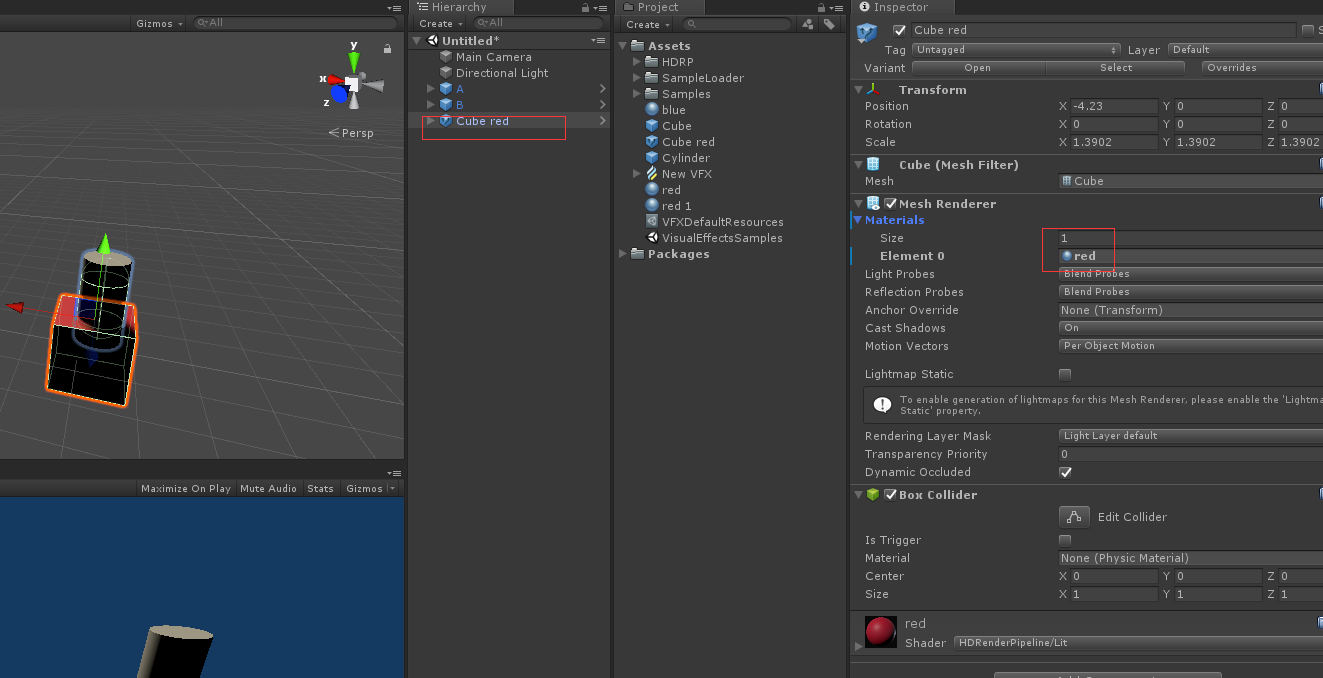Open the Gizmos menu in the Scene view

[155, 22]
